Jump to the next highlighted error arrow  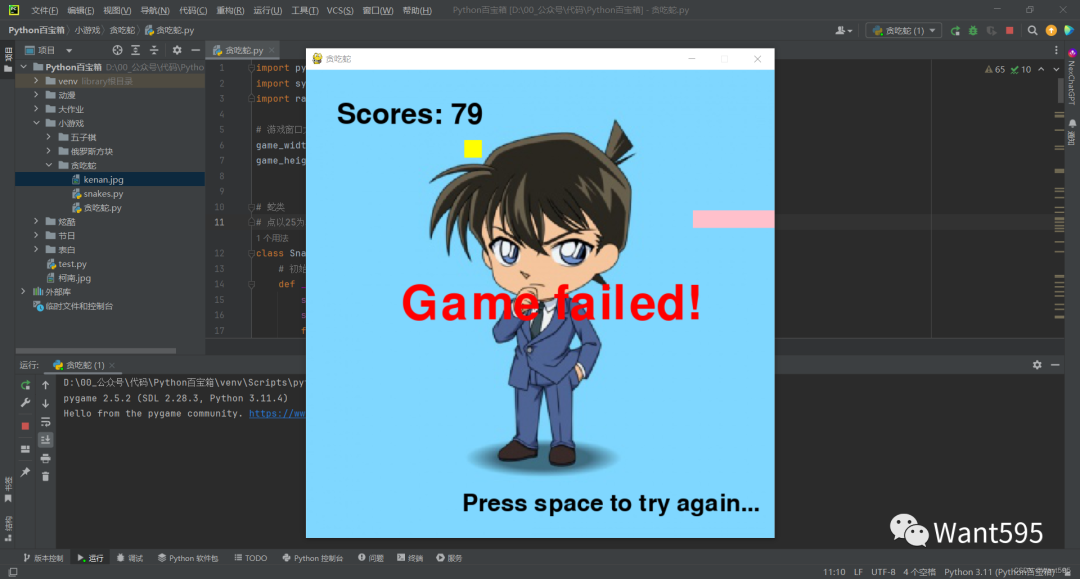click(1056, 70)
